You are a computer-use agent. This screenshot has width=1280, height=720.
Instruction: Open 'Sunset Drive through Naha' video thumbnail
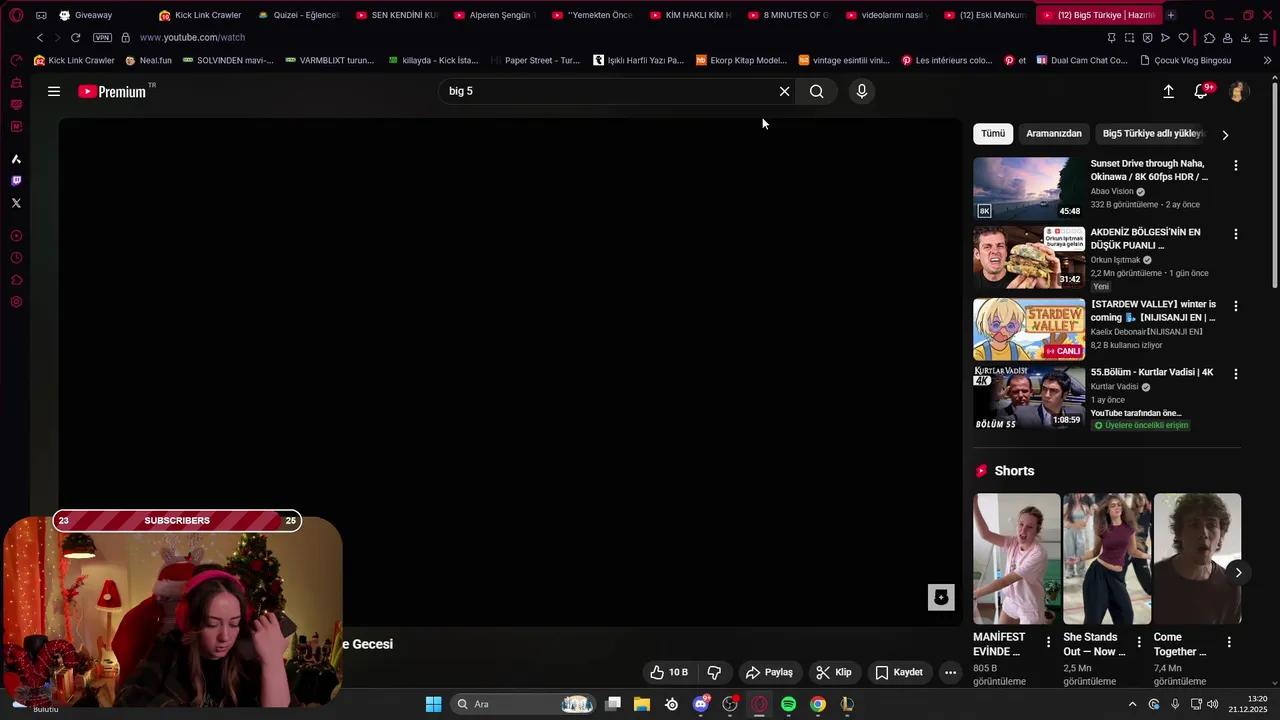coord(1029,188)
